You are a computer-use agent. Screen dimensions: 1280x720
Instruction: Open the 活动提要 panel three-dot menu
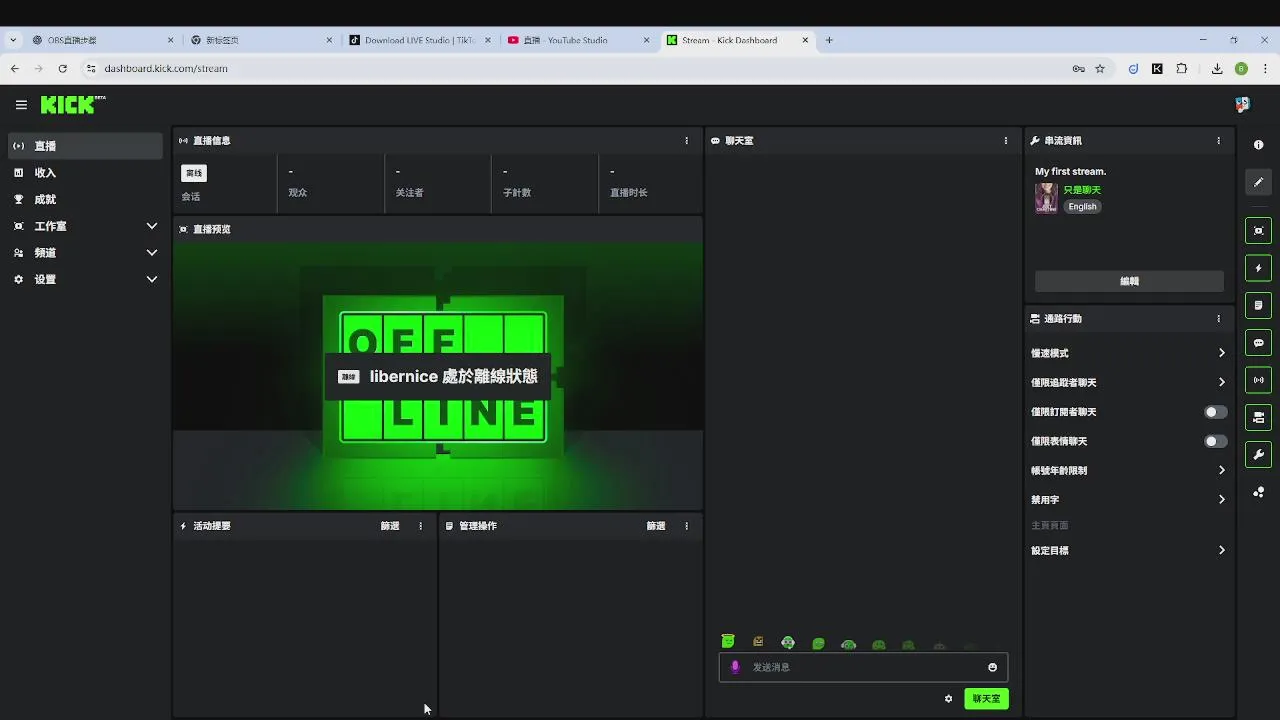click(420, 526)
